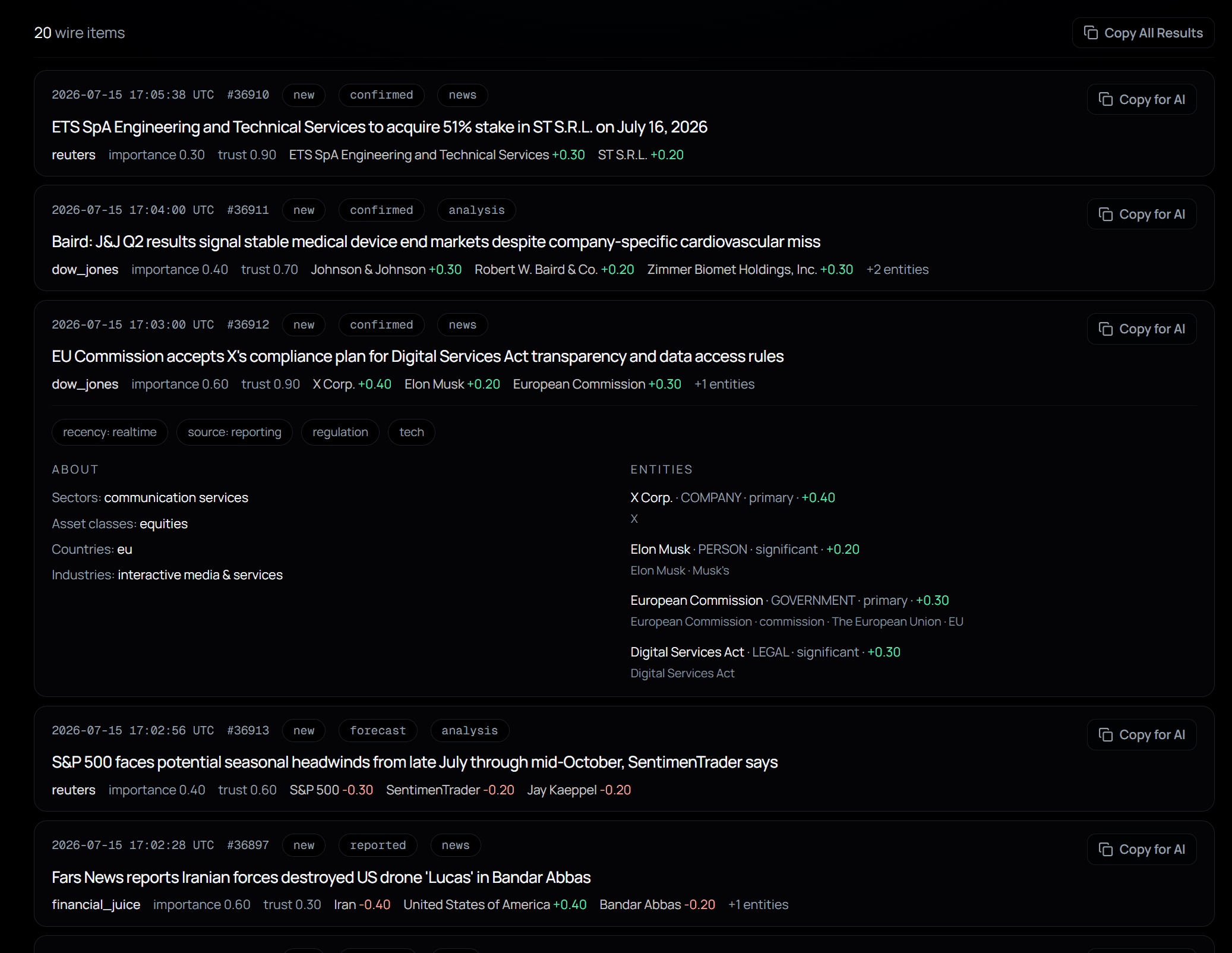Image resolution: width=1232 pixels, height=953 pixels.
Task: Click 'Sectors: communication services' line
Action: 150,497
